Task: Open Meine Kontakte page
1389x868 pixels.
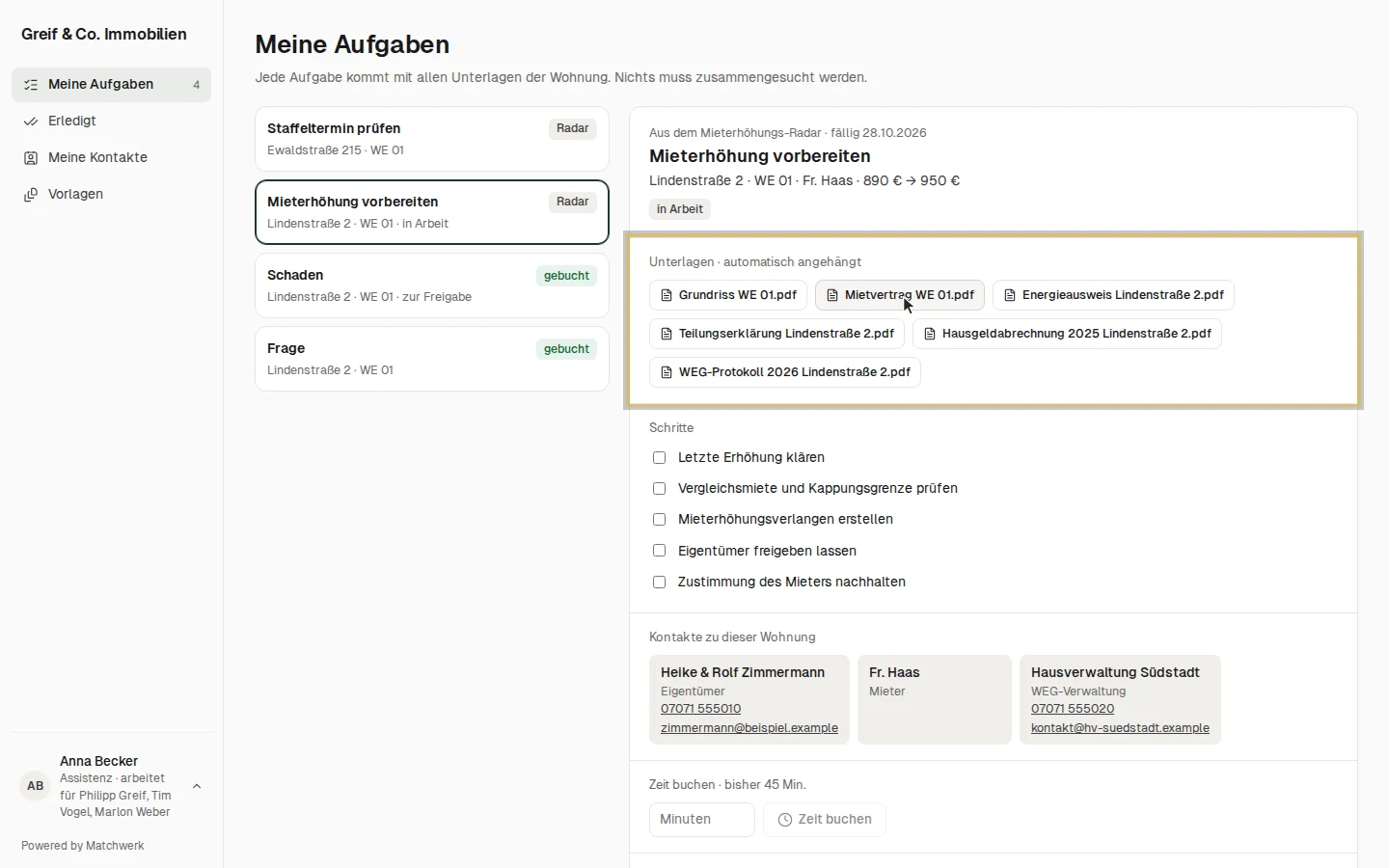Action: tap(111, 158)
